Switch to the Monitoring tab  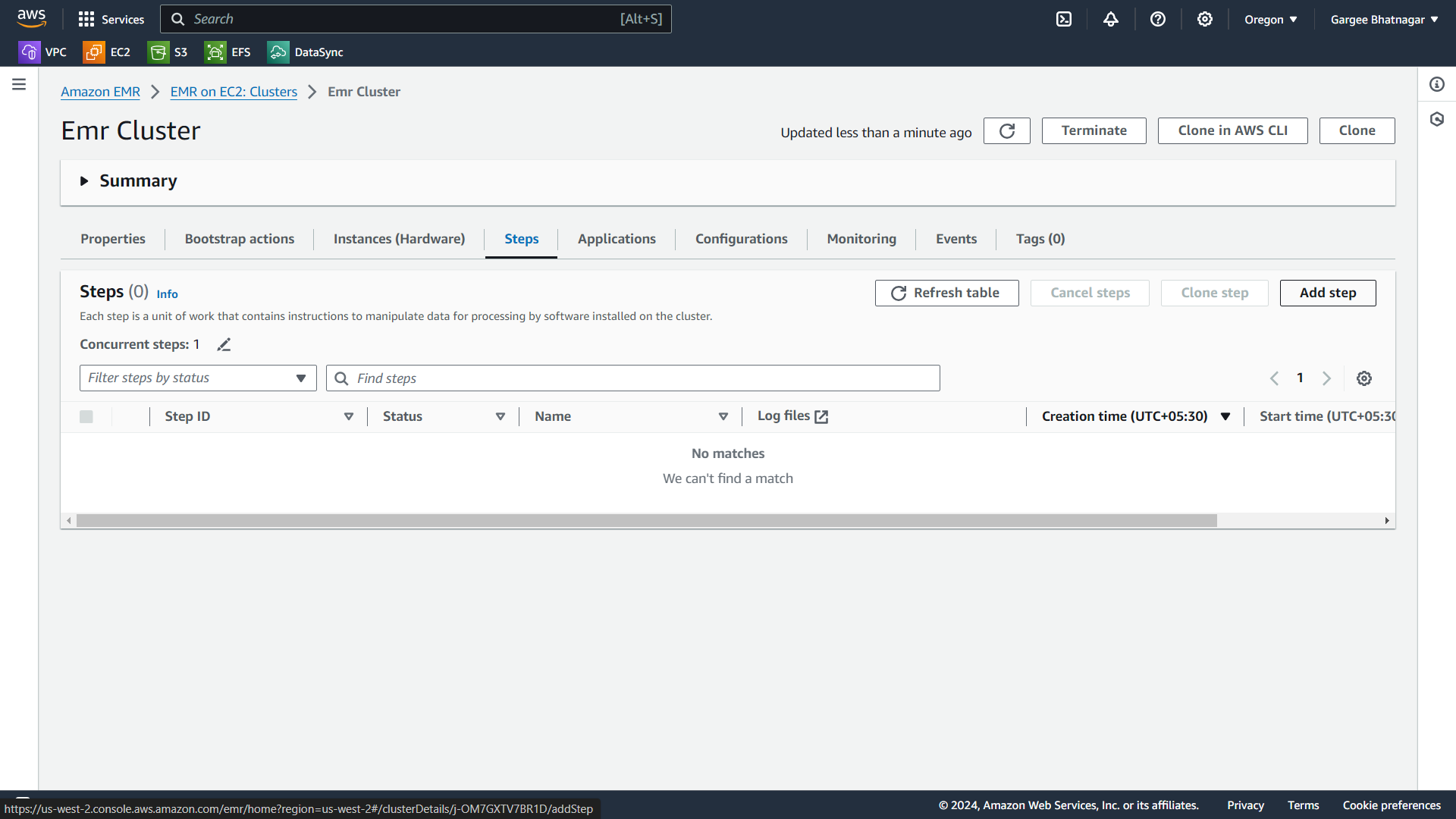861,239
